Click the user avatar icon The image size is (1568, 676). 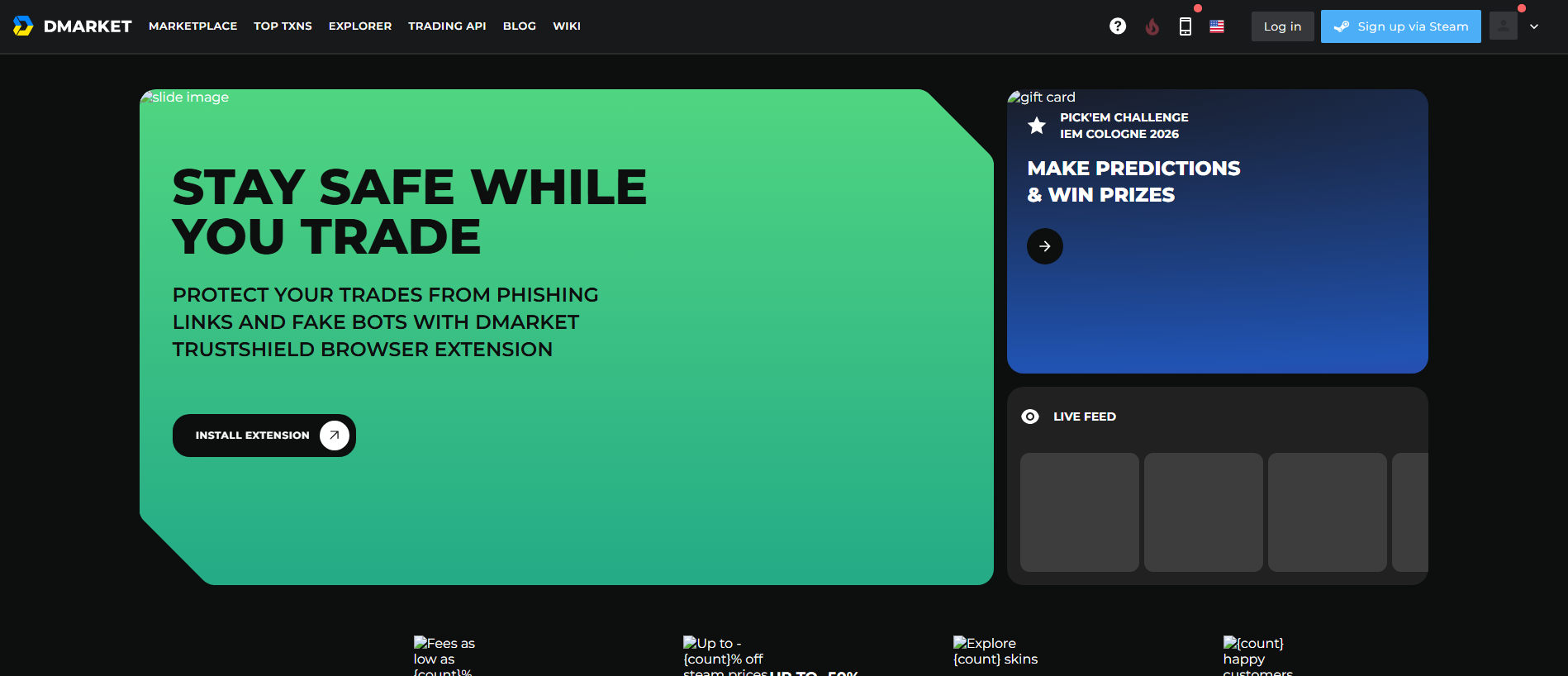coord(1504,26)
